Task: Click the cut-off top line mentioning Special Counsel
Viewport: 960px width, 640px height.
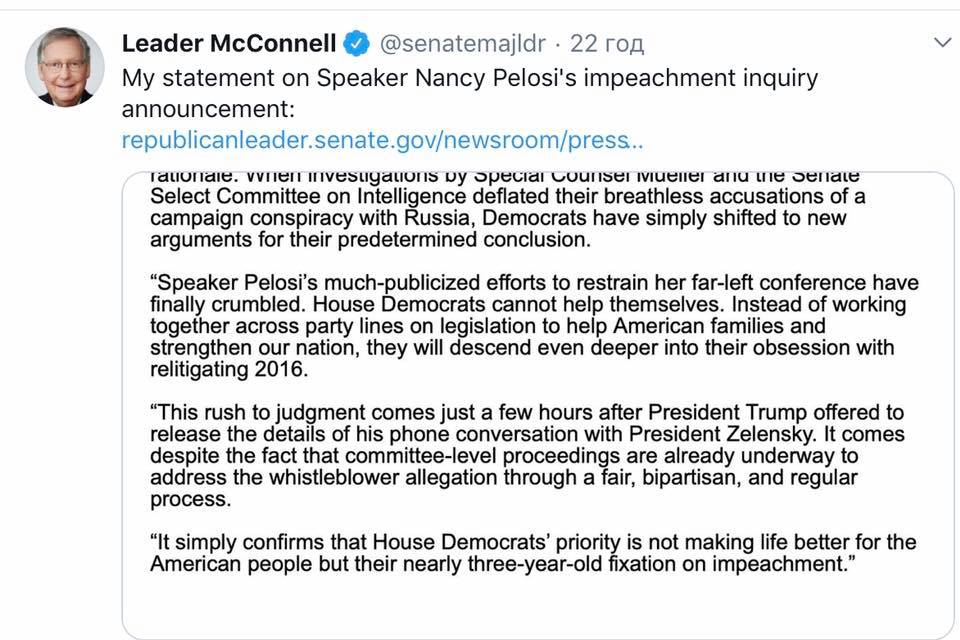Action: pyautogui.click(x=504, y=177)
